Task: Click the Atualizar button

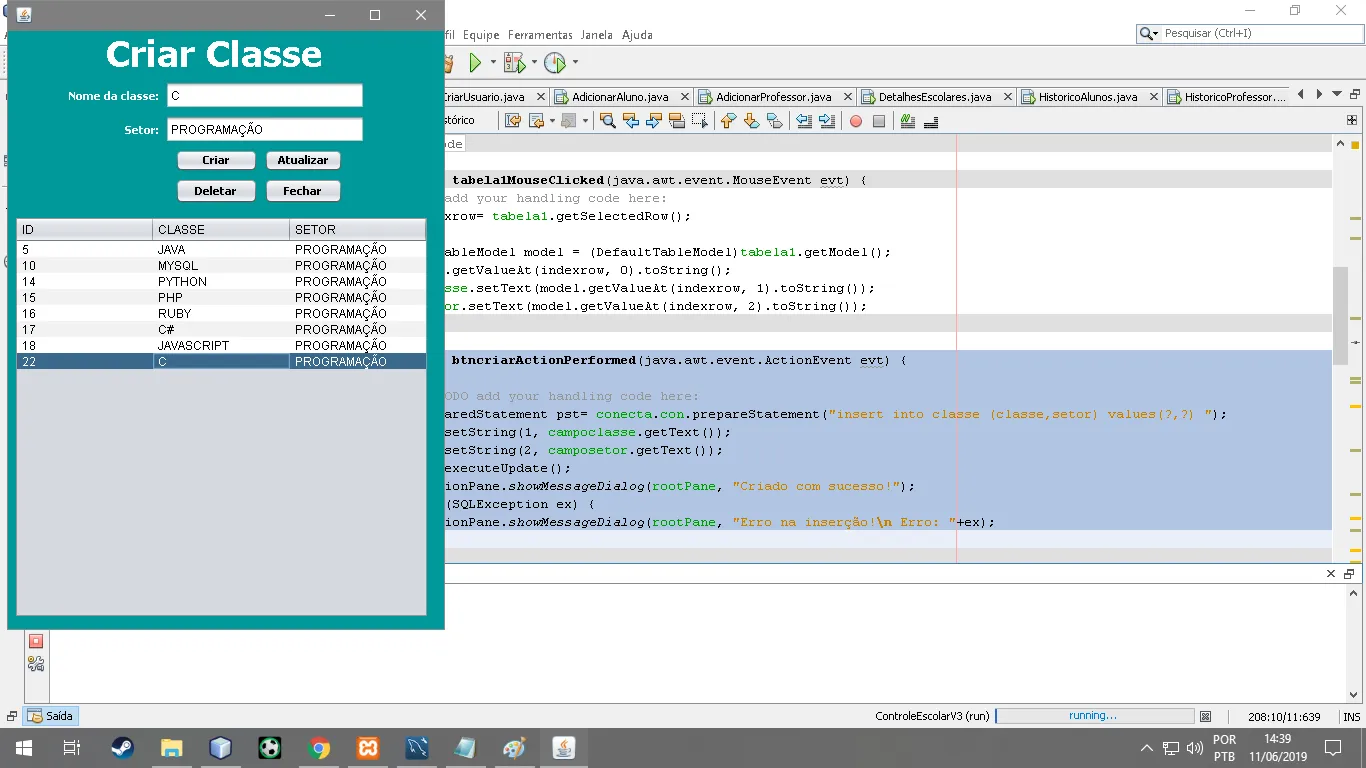Action: point(303,160)
